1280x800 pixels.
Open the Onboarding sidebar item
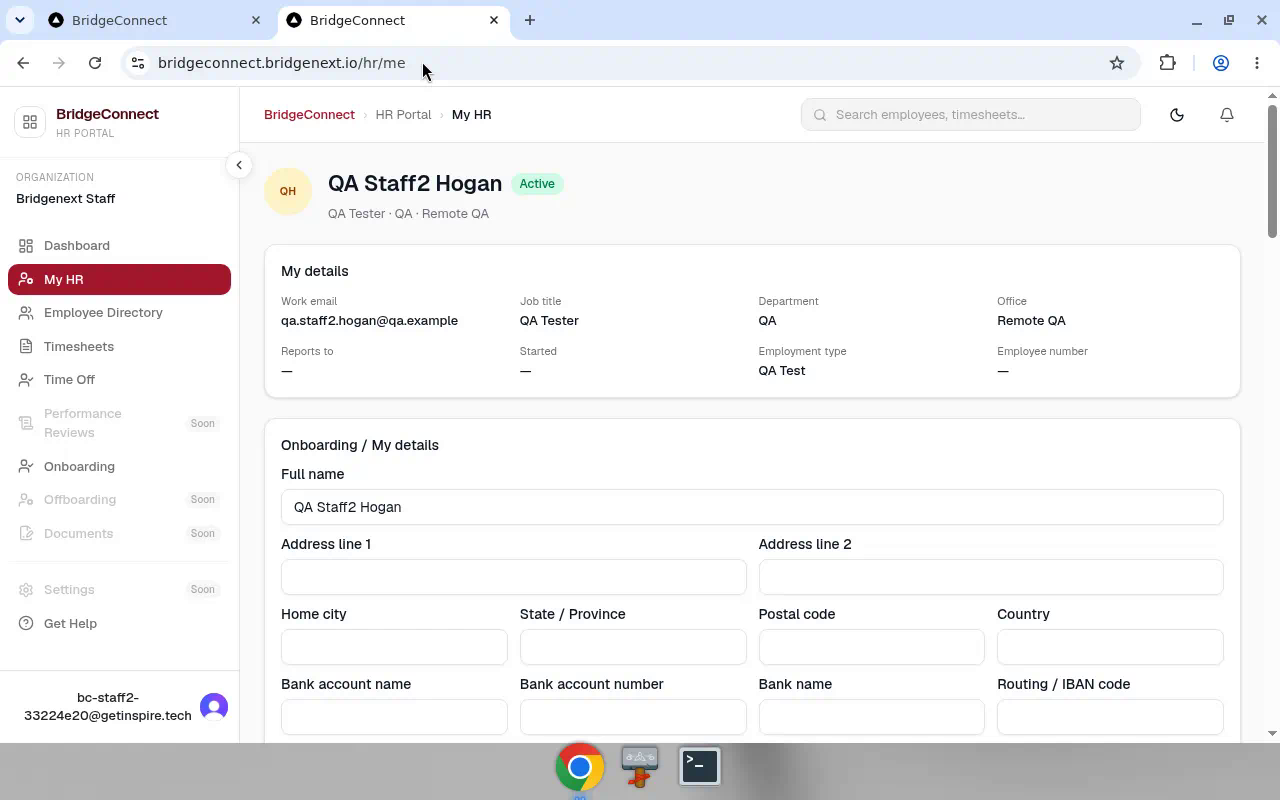pos(119,467)
